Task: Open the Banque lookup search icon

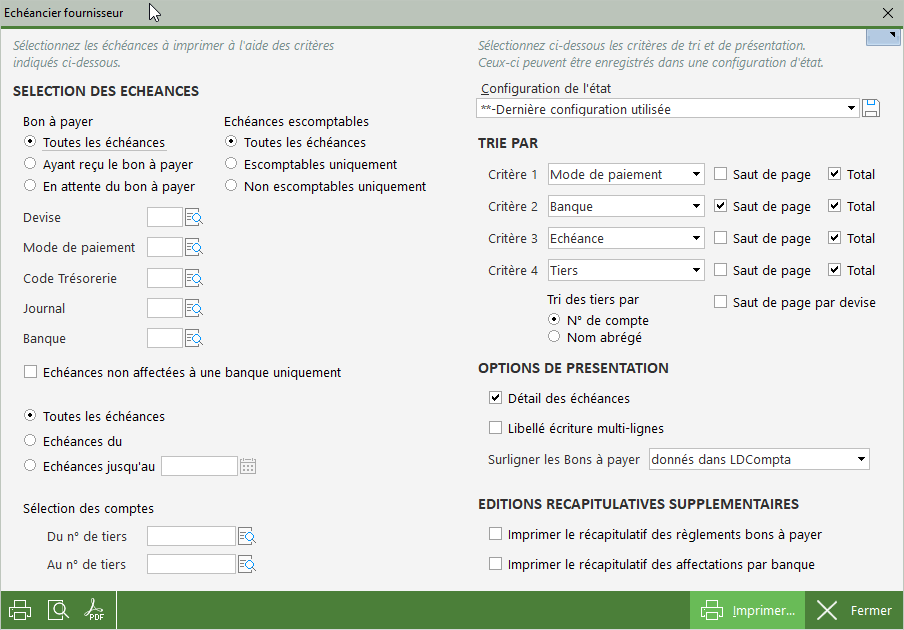Action: (x=194, y=339)
